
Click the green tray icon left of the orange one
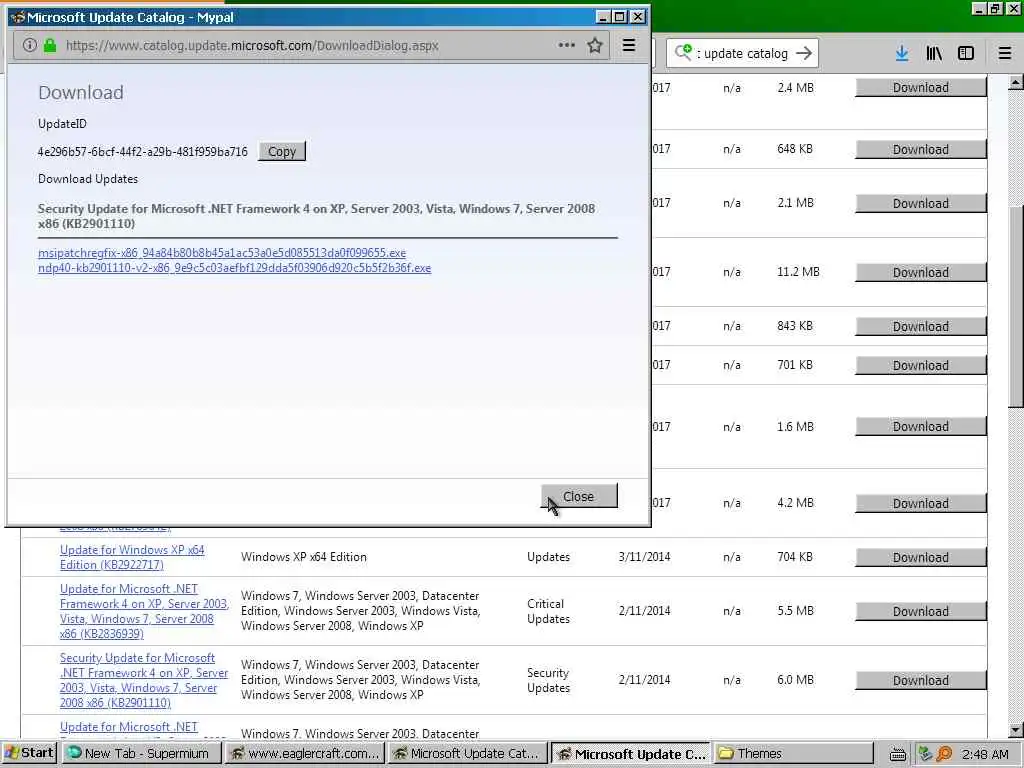pos(925,754)
